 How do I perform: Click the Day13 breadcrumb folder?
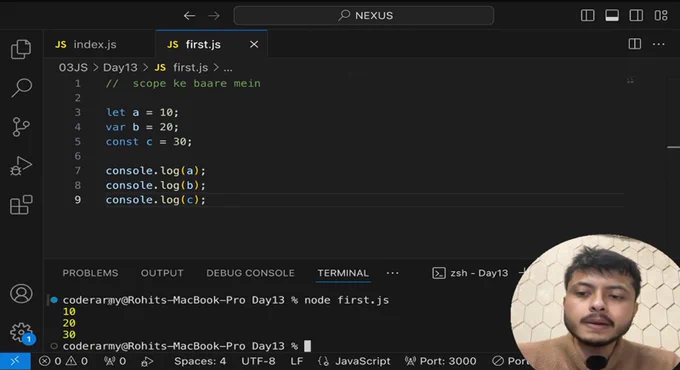pos(120,68)
